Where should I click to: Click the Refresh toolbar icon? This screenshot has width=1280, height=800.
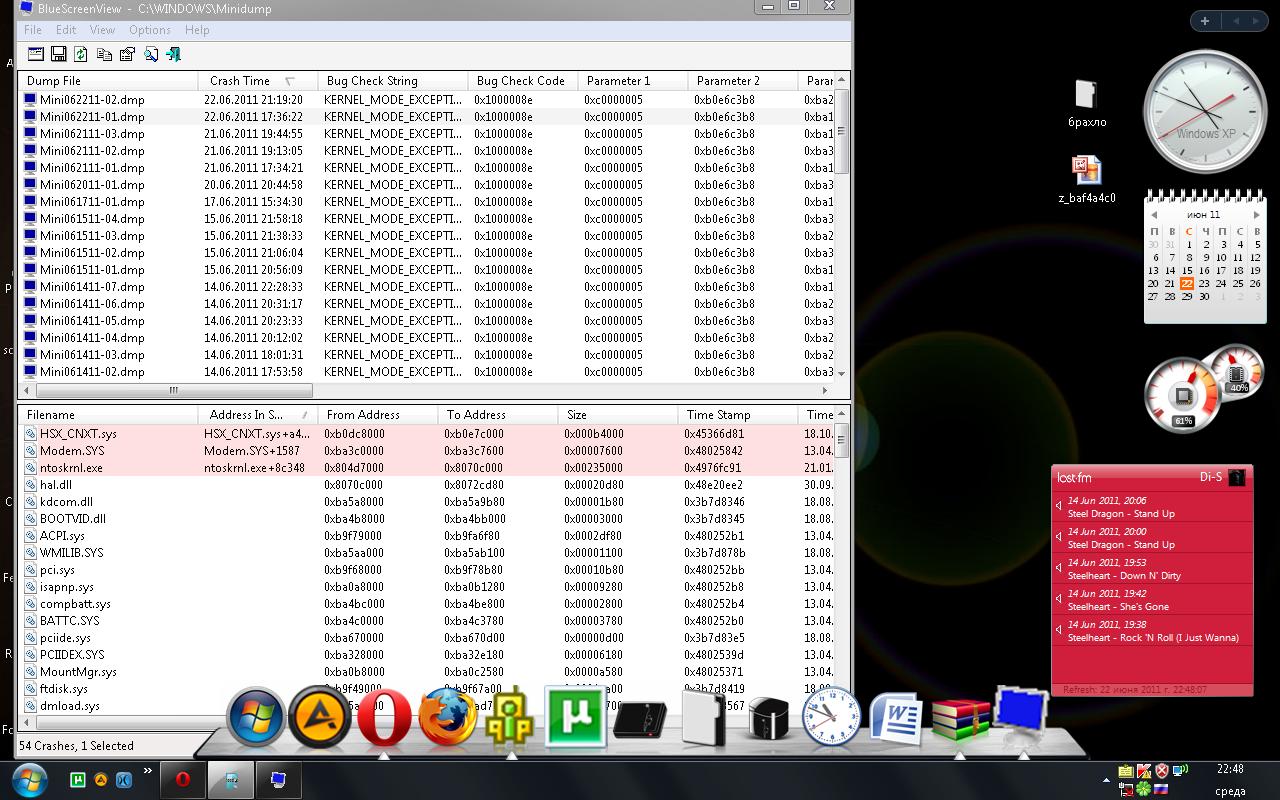click(x=81, y=54)
